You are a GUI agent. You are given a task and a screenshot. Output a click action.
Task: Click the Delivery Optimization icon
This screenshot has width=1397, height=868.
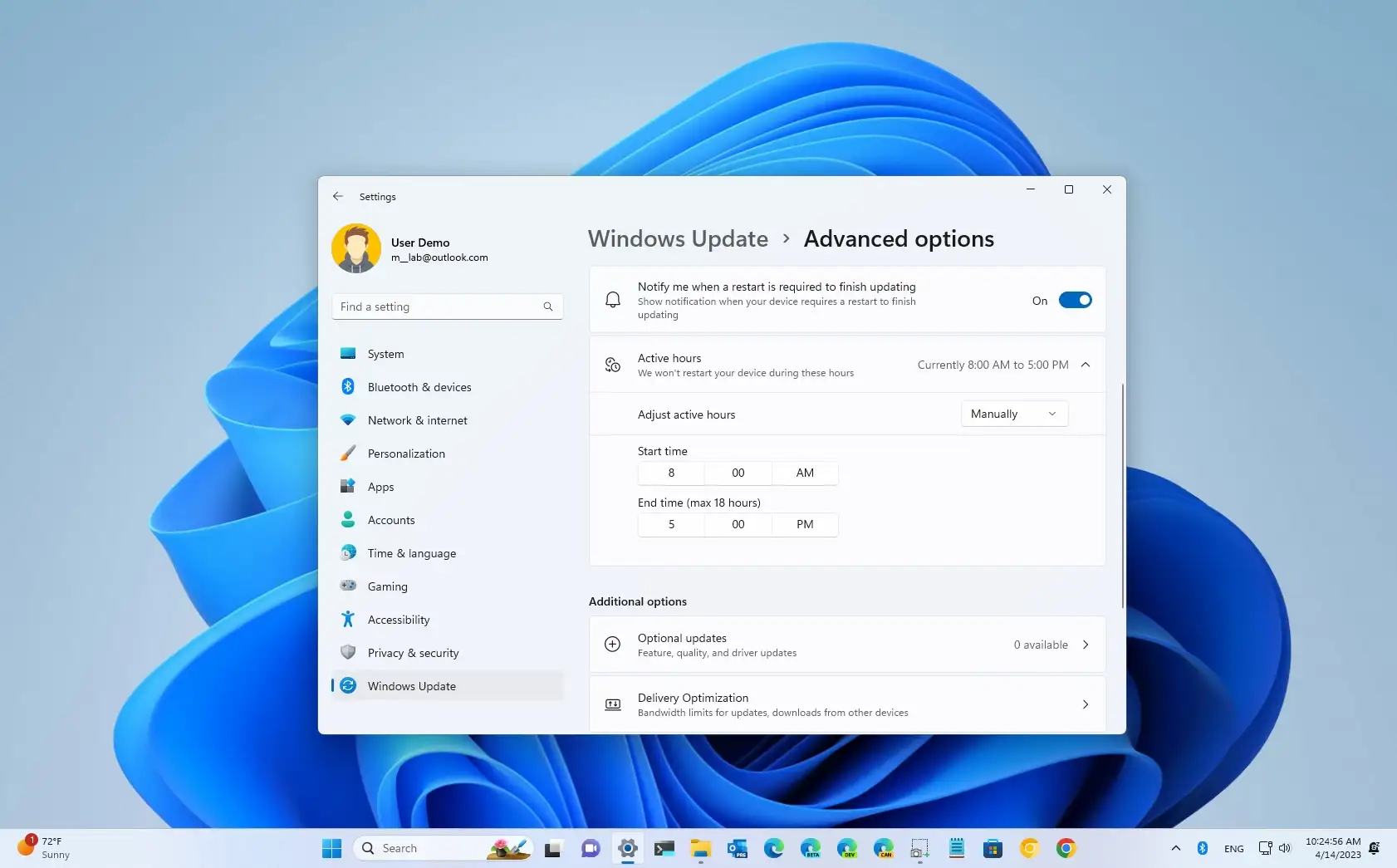pos(613,704)
